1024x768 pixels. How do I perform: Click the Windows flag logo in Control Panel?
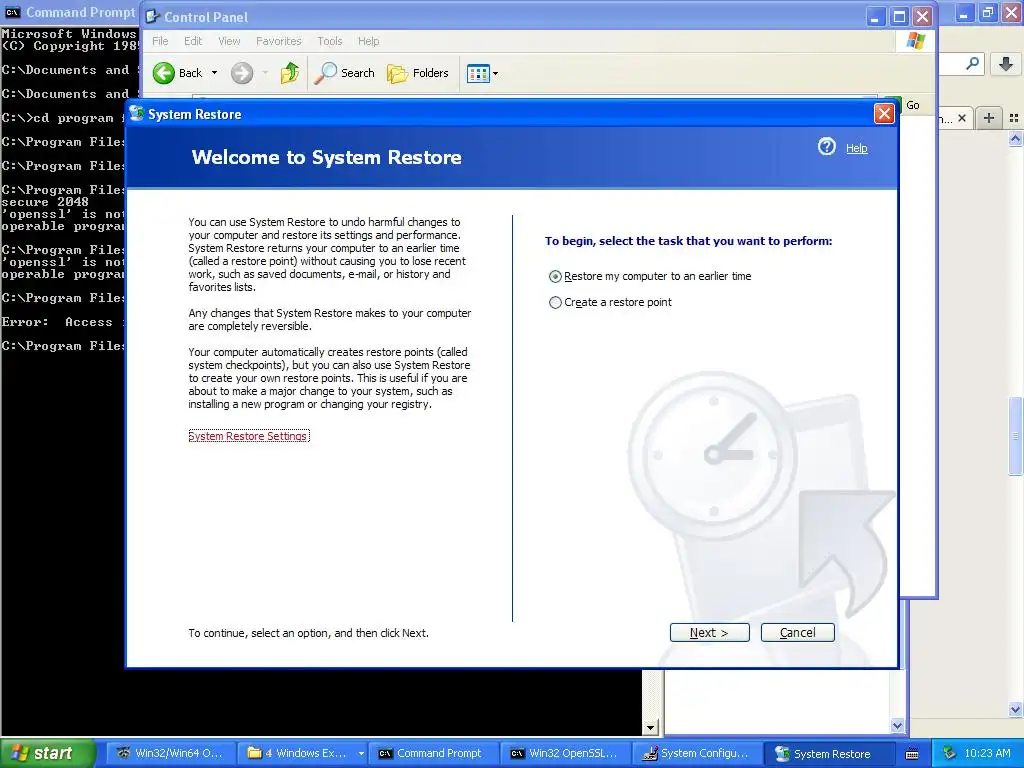pyautogui.click(x=915, y=41)
